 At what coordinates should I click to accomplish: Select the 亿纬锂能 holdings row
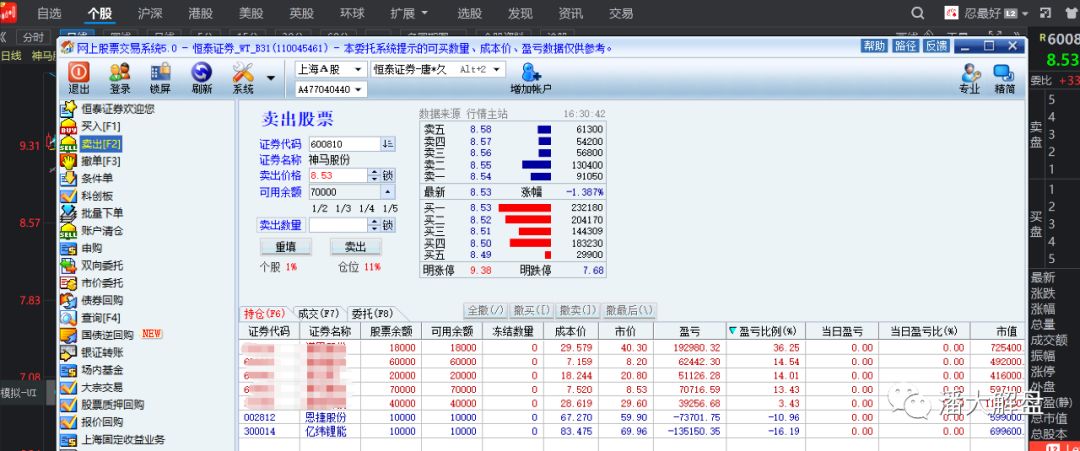point(632,431)
